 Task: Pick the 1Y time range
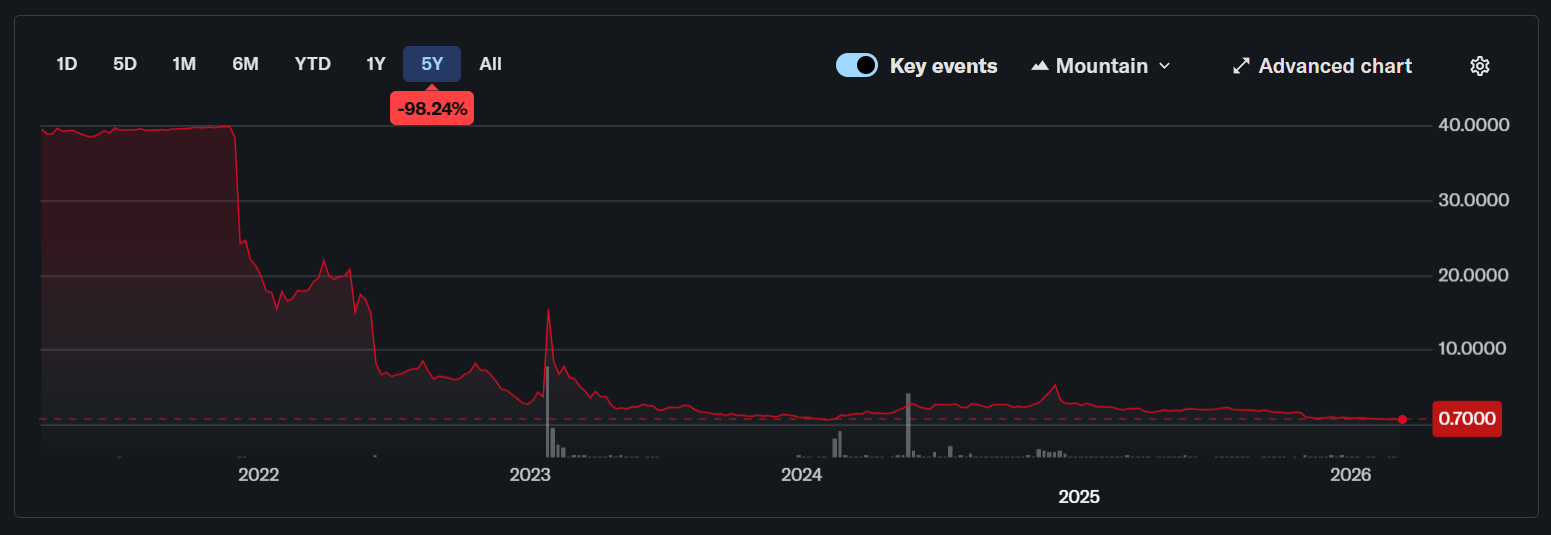[375, 64]
